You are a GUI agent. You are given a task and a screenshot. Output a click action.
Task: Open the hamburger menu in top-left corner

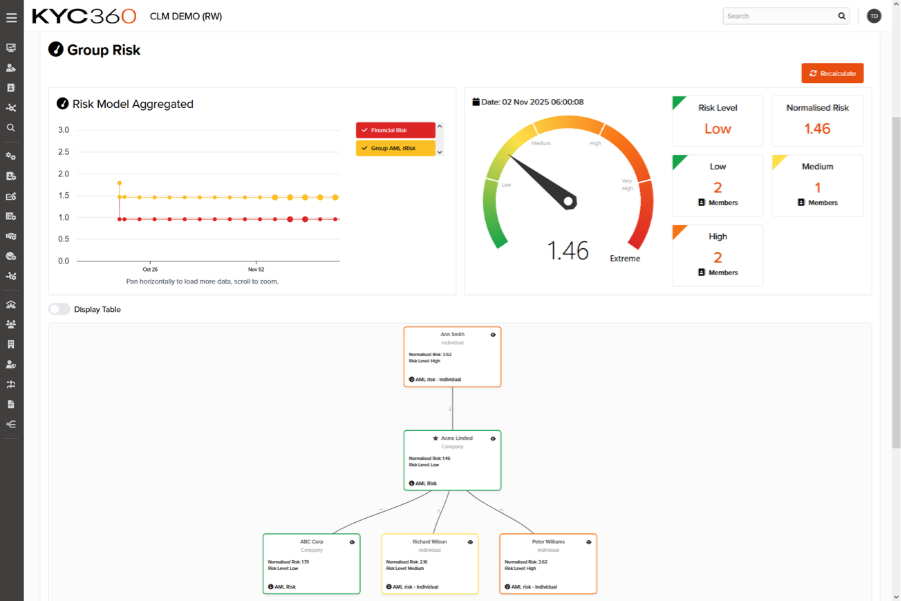(12, 17)
